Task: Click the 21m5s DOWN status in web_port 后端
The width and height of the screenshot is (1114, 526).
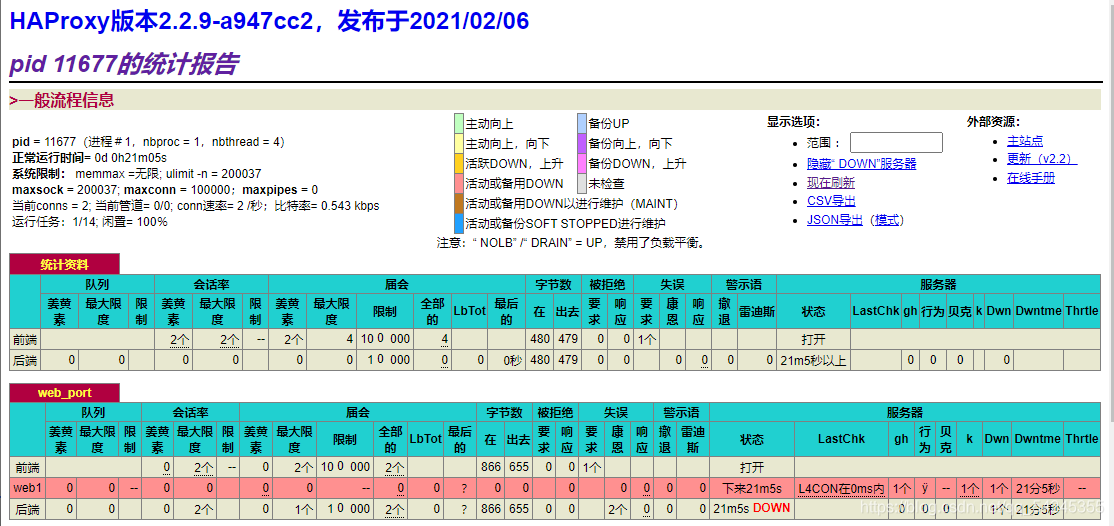Action: pos(752,509)
